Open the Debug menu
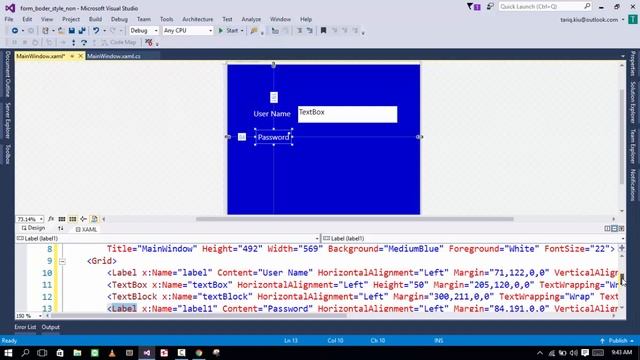640x360 pixels. (x=119, y=19)
